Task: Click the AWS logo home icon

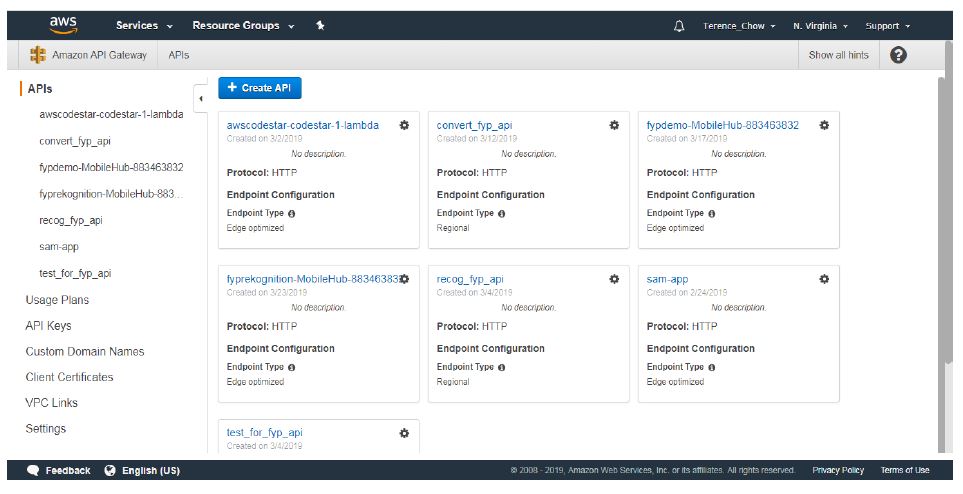Action: tap(64, 25)
